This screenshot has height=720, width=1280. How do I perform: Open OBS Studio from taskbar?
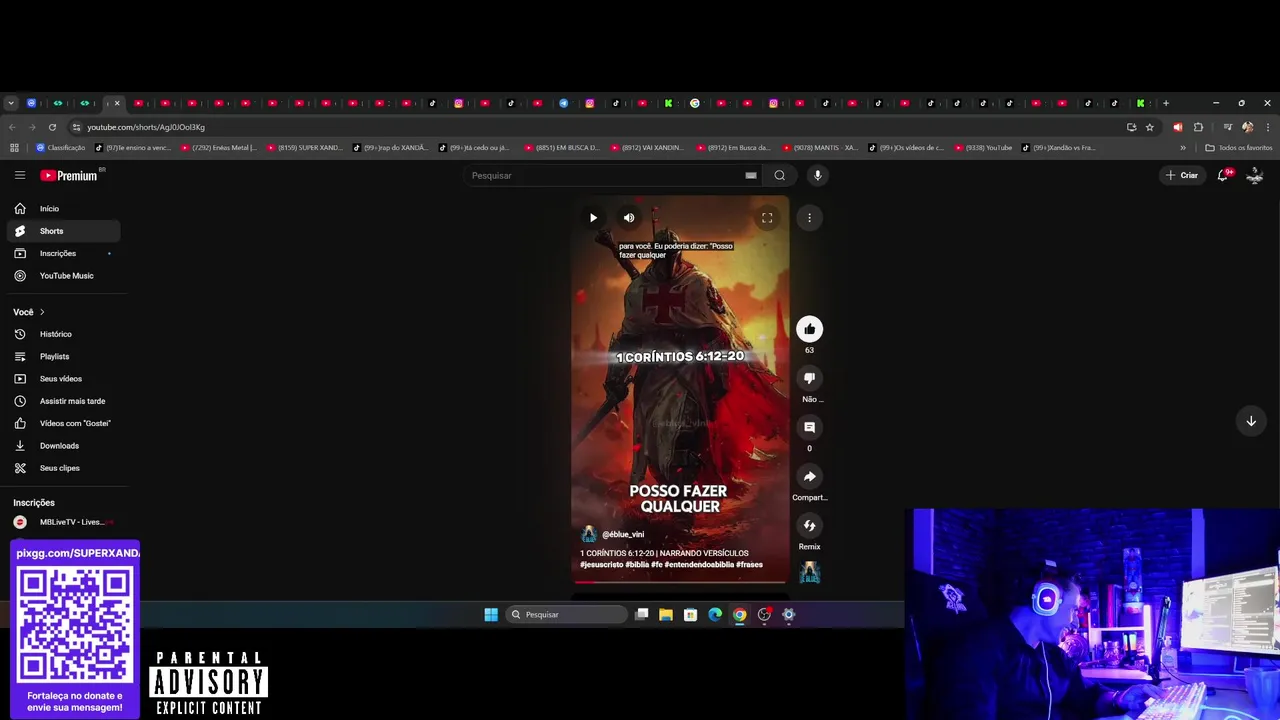pyautogui.click(x=764, y=614)
